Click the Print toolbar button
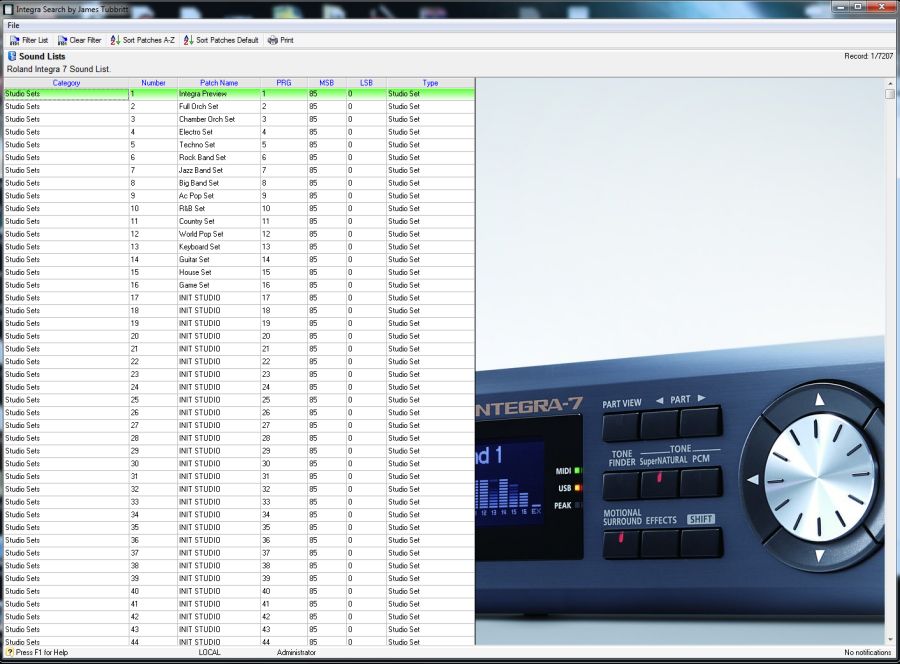 point(281,40)
